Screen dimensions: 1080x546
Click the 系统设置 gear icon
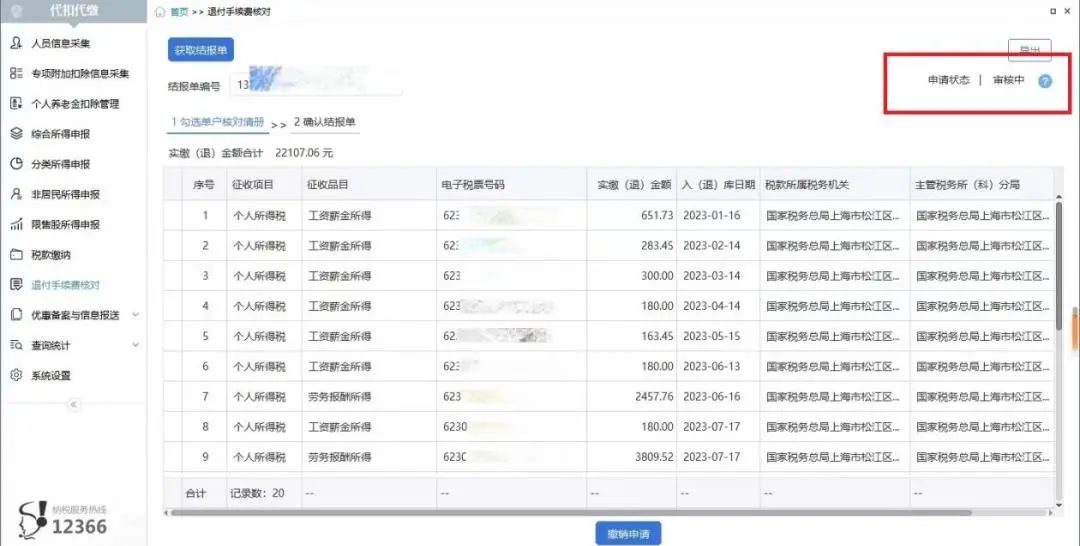pos(16,375)
